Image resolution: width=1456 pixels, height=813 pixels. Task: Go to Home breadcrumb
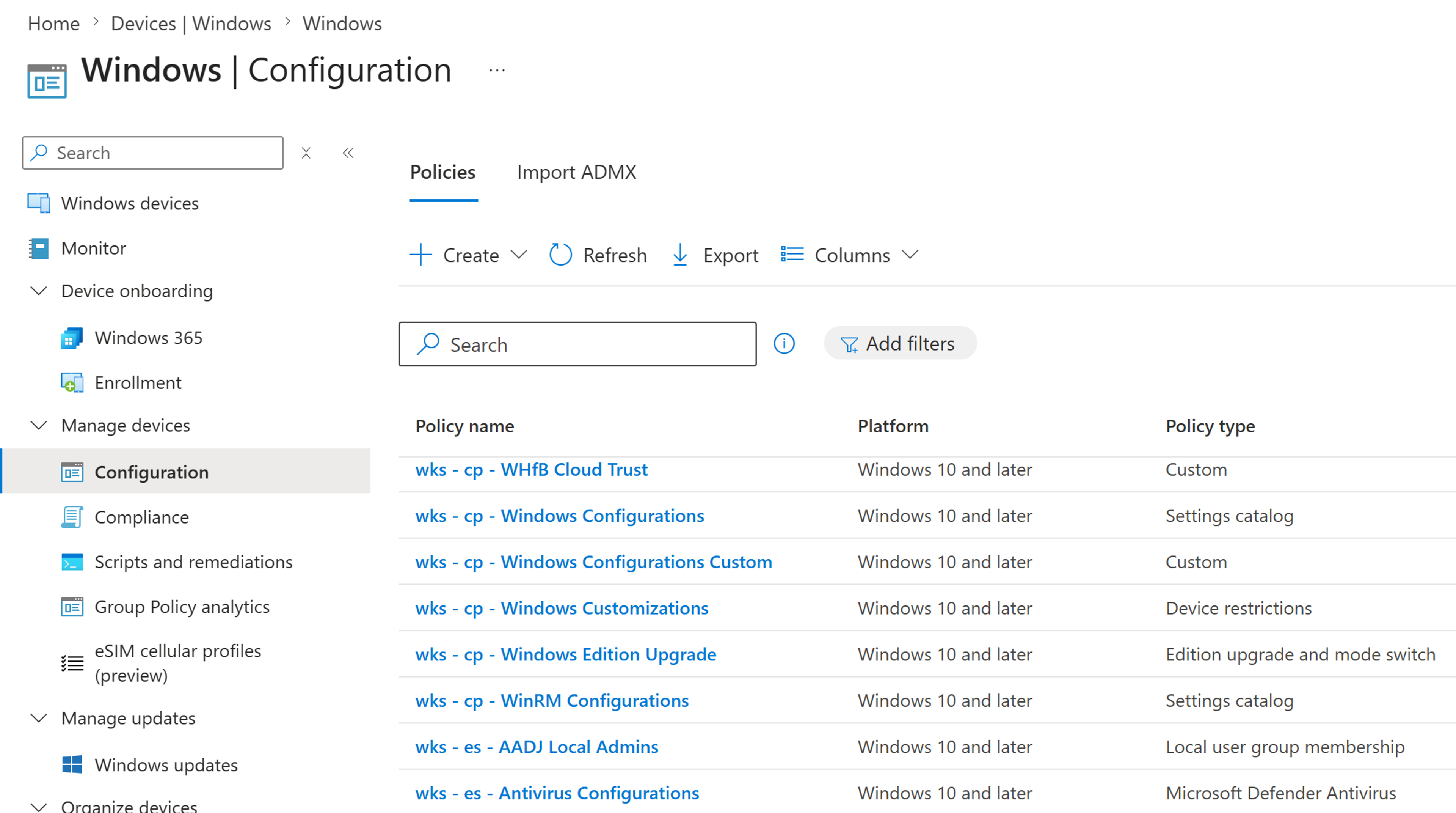(54, 24)
